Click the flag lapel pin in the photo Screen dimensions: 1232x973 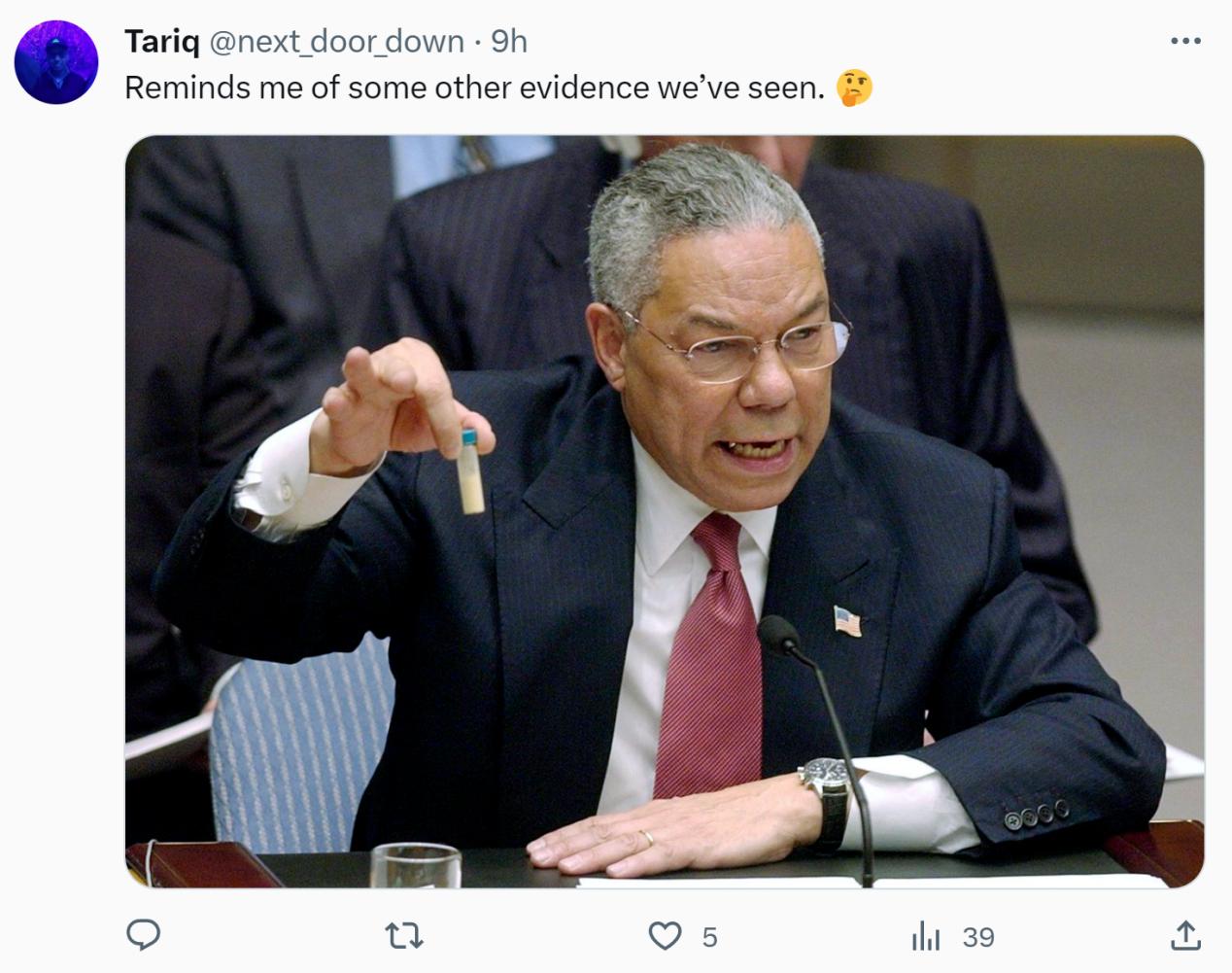(x=847, y=619)
